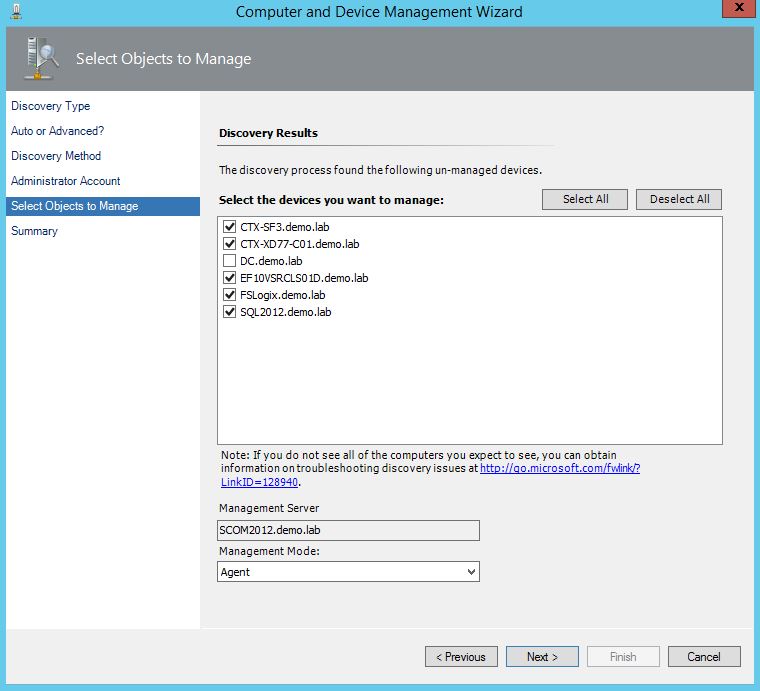The width and height of the screenshot is (760, 691).
Task: Toggle the EF10VSRCLS01D.demo.lab checkbox
Action: tap(231, 278)
